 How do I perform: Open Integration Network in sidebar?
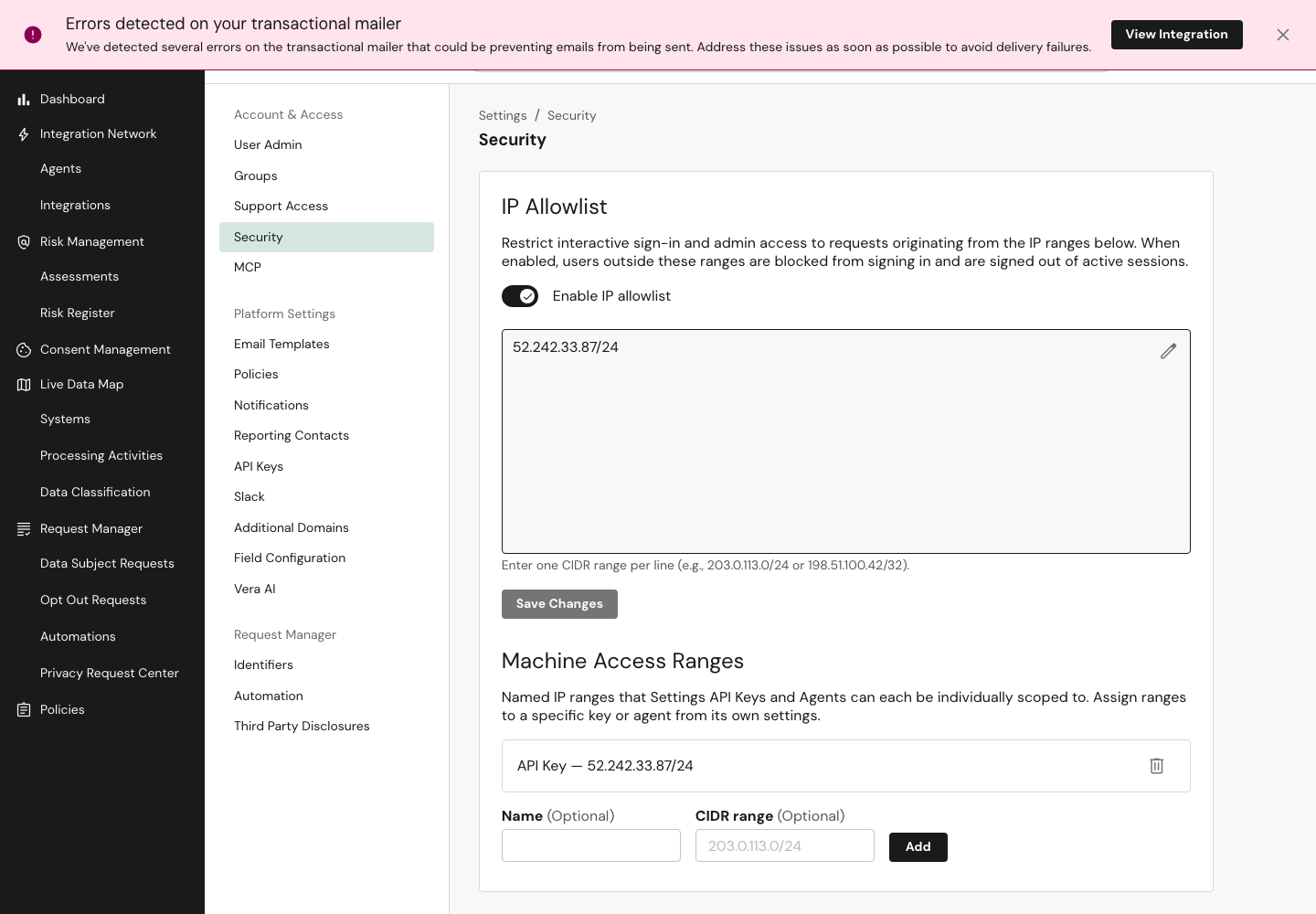click(x=98, y=134)
